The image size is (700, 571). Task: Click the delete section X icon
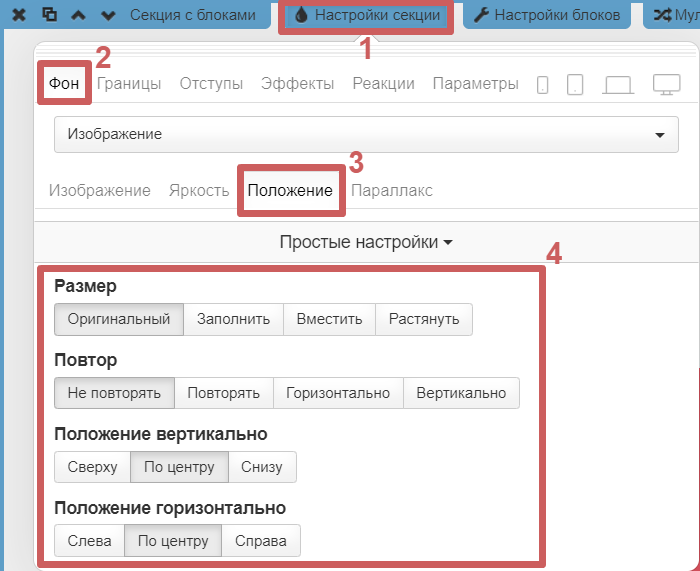pyautogui.click(x=19, y=15)
